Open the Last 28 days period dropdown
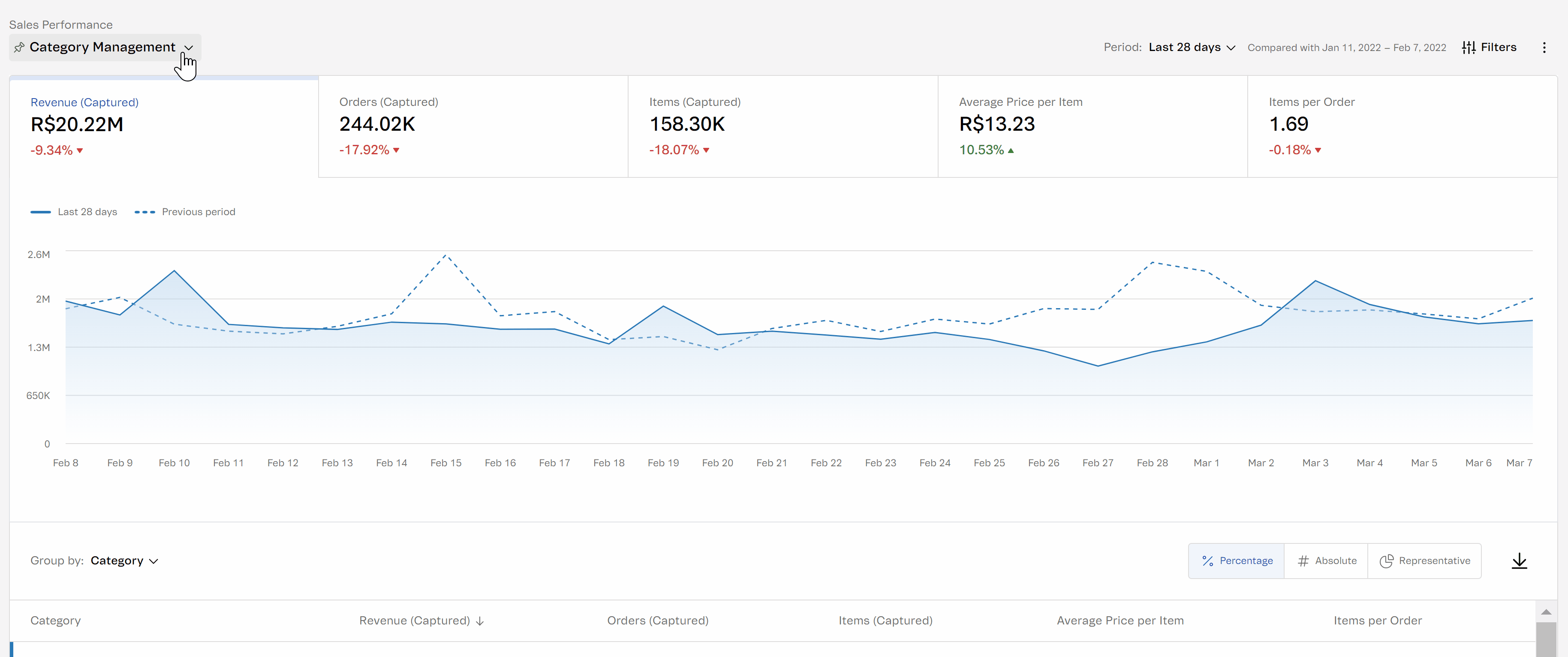Viewport: 1568px width, 657px height. (x=1191, y=48)
